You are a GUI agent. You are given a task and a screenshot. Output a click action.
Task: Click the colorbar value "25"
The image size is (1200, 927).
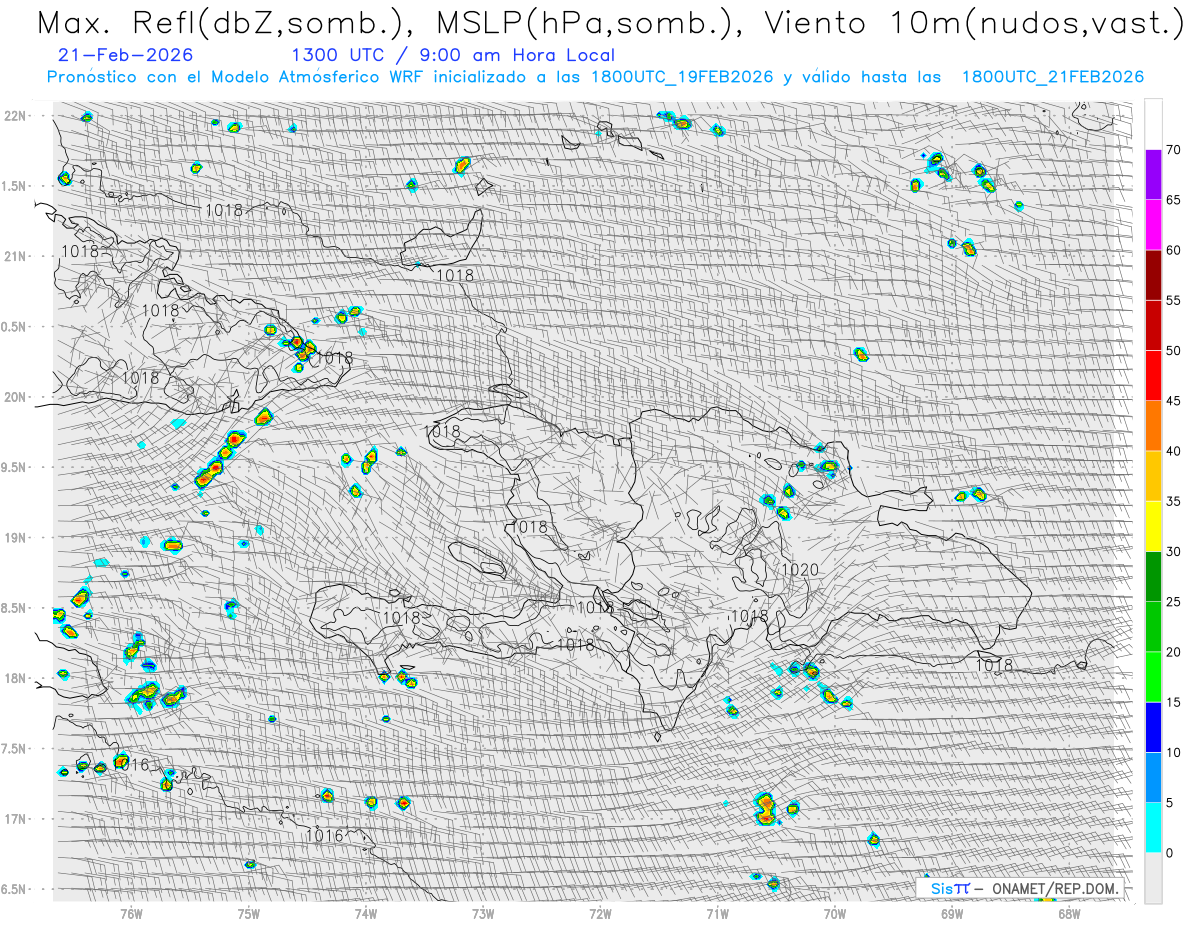click(1174, 602)
